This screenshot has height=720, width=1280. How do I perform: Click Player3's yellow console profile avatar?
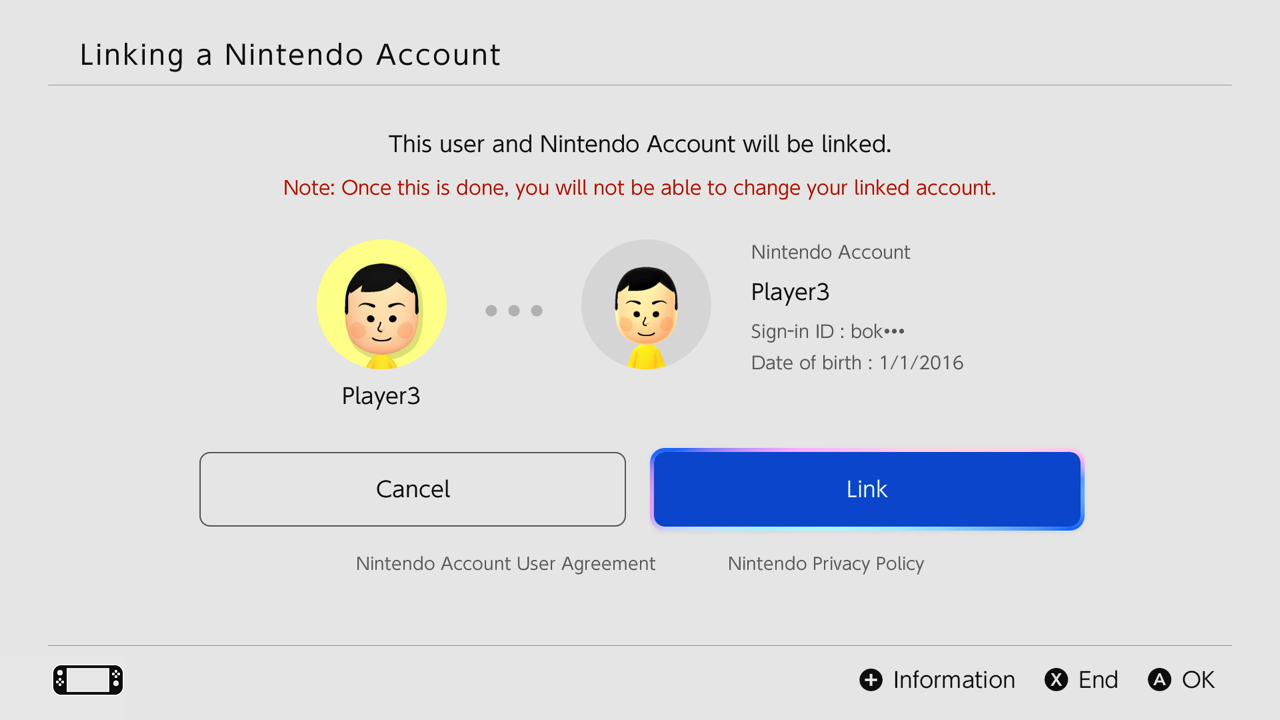[x=381, y=304]
